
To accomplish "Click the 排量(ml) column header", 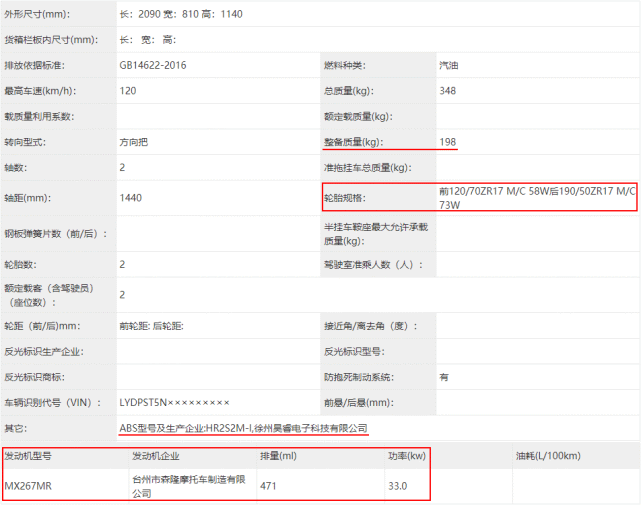I will (278, 456).
